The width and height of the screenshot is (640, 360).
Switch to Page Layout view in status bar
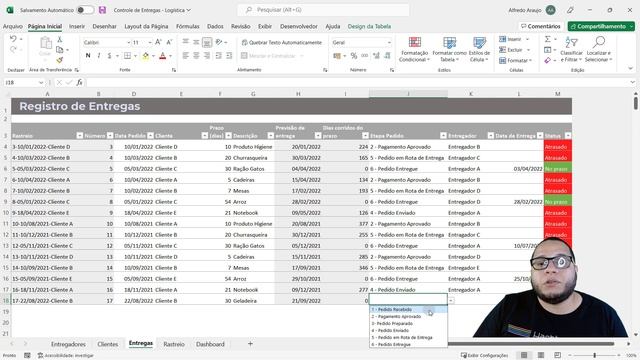(541, 355)
